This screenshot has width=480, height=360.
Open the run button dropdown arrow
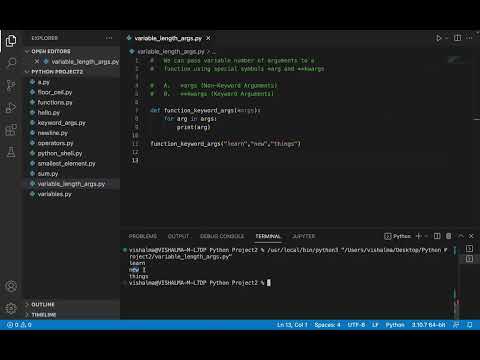coord(447,38)
